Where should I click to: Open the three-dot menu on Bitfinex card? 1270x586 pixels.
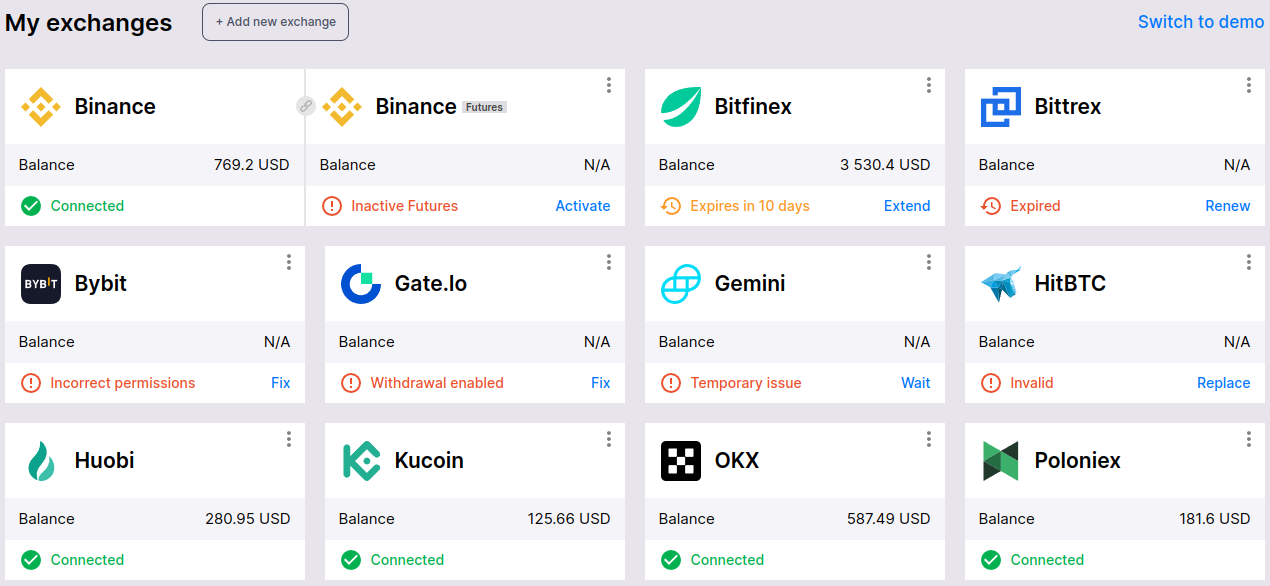(929, 85)
